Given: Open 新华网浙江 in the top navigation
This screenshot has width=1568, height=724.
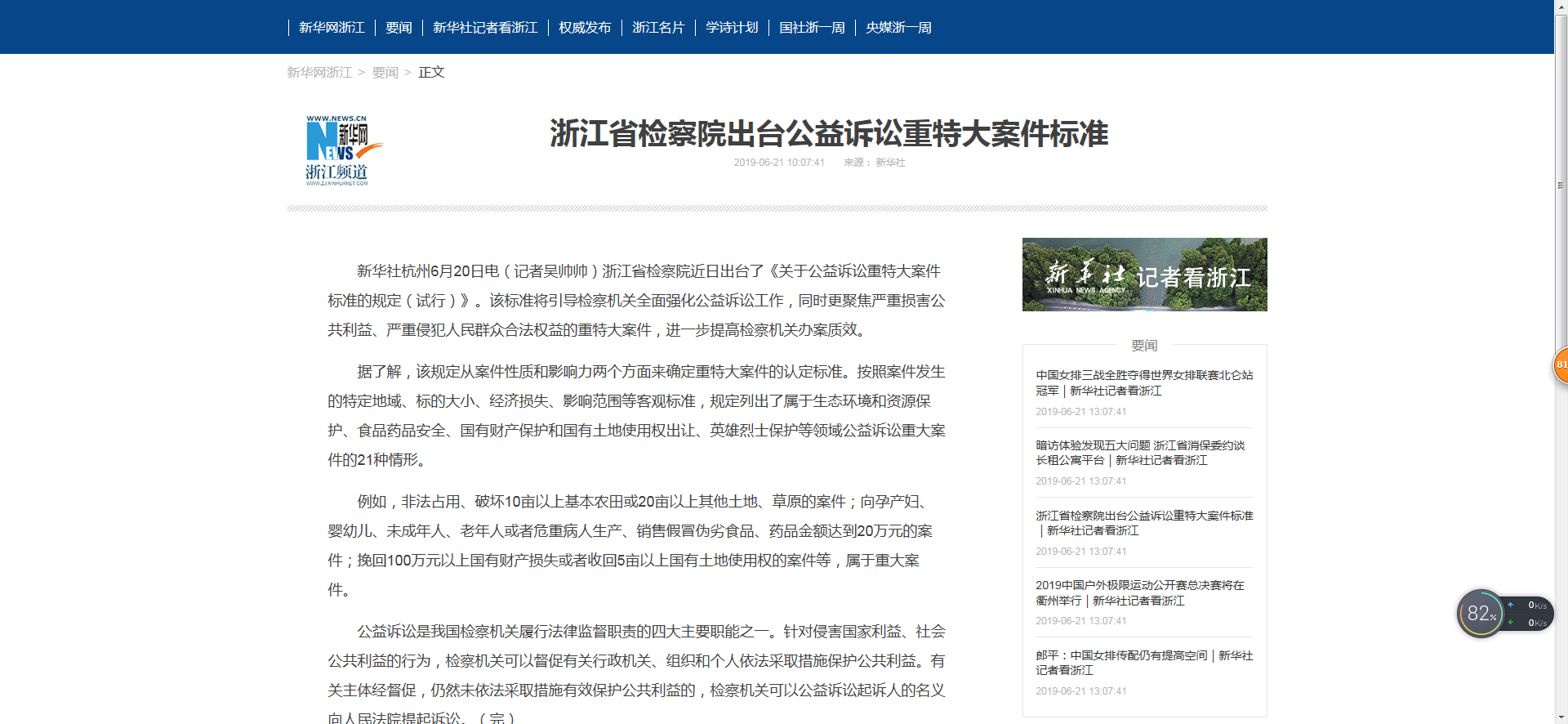Looking at the screenshot, I should 332,28.
